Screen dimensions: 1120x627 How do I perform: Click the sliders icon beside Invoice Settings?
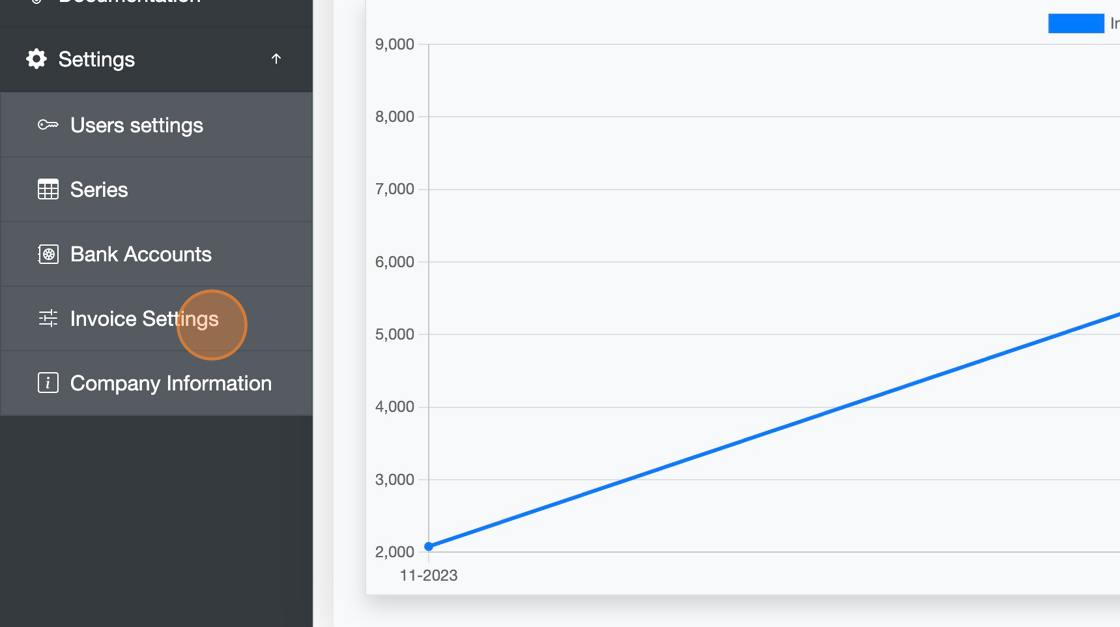click(x=48, y=319)
